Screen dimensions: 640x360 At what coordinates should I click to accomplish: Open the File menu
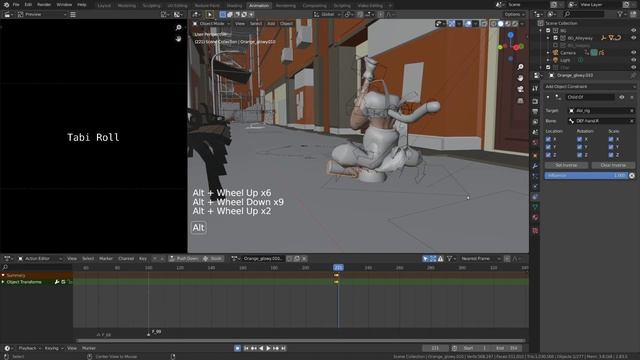16,5
